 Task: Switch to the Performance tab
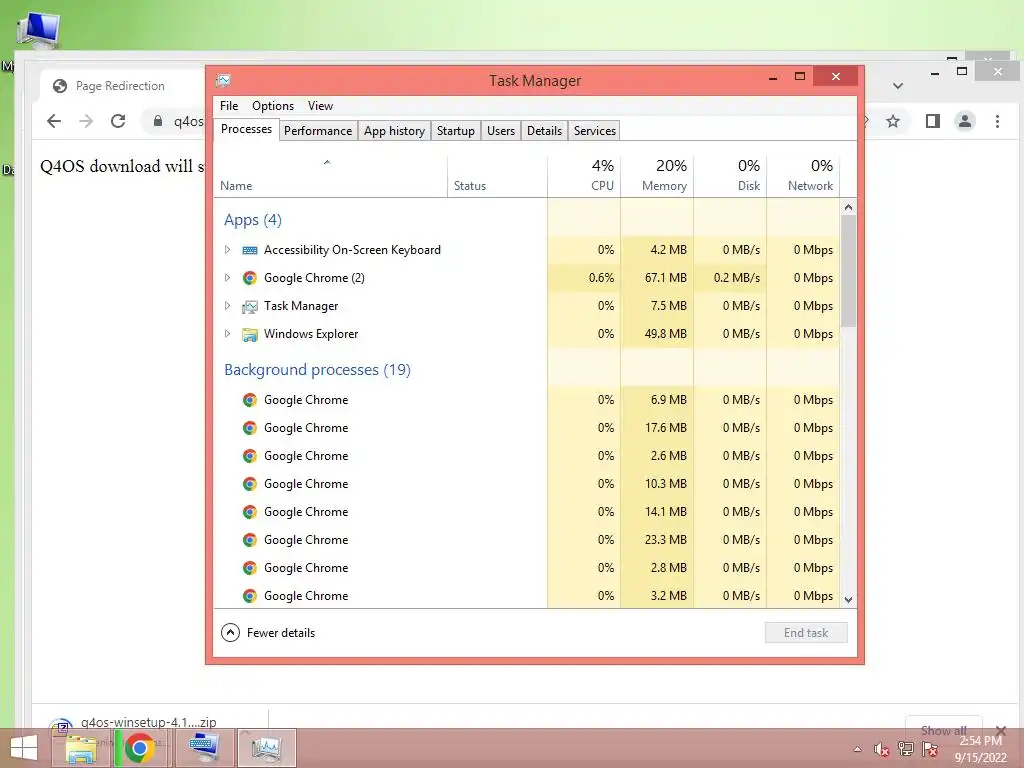pos(318,131)
